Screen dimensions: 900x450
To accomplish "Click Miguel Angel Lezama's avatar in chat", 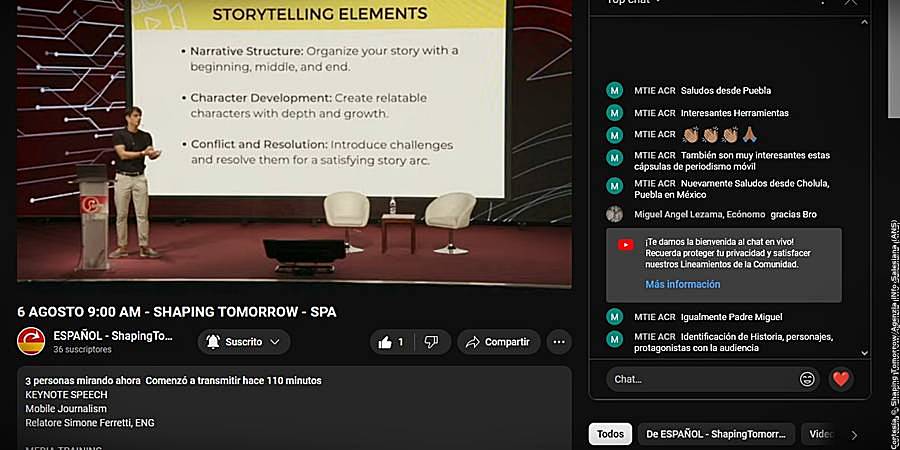I will pos(614,214).
